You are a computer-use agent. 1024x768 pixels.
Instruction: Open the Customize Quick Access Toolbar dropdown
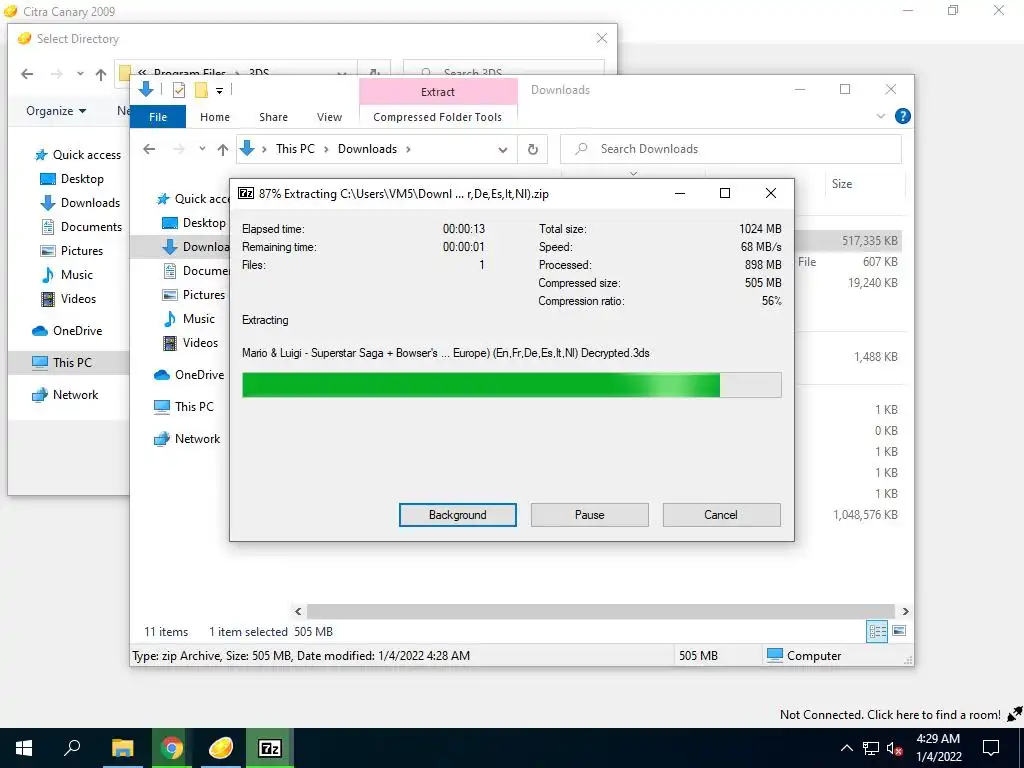[219, 91]
